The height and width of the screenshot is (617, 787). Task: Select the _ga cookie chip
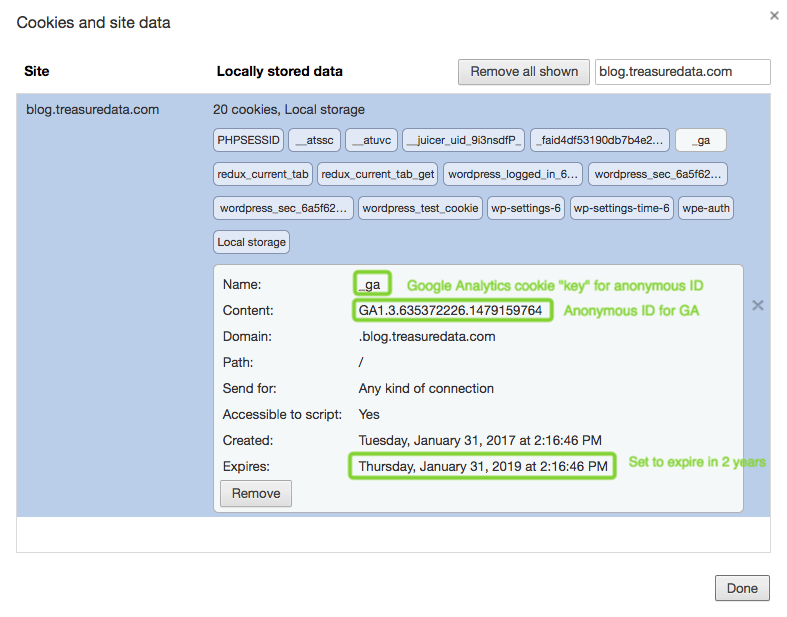click(701, 140)
